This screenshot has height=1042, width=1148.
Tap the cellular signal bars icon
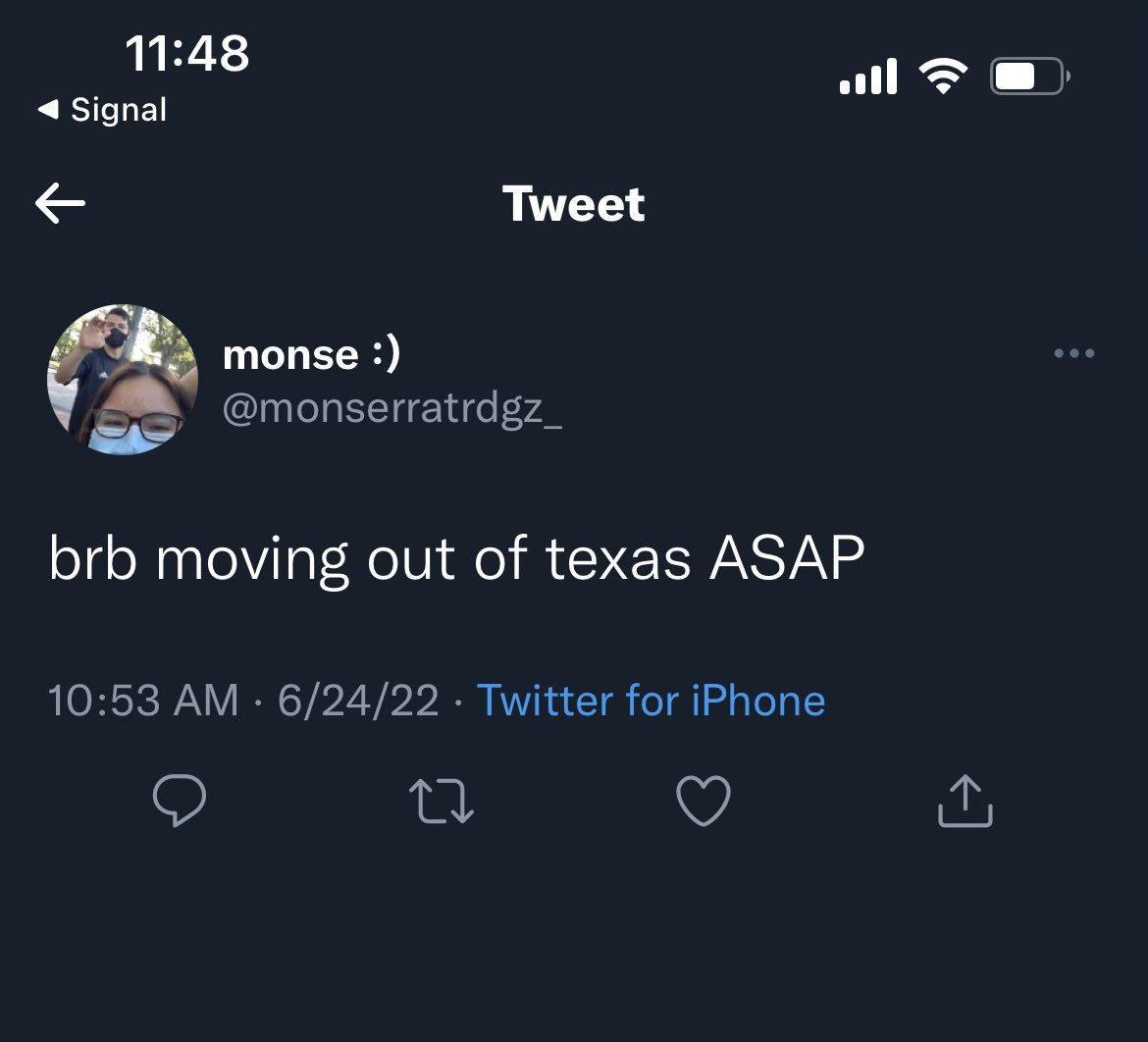868,77
